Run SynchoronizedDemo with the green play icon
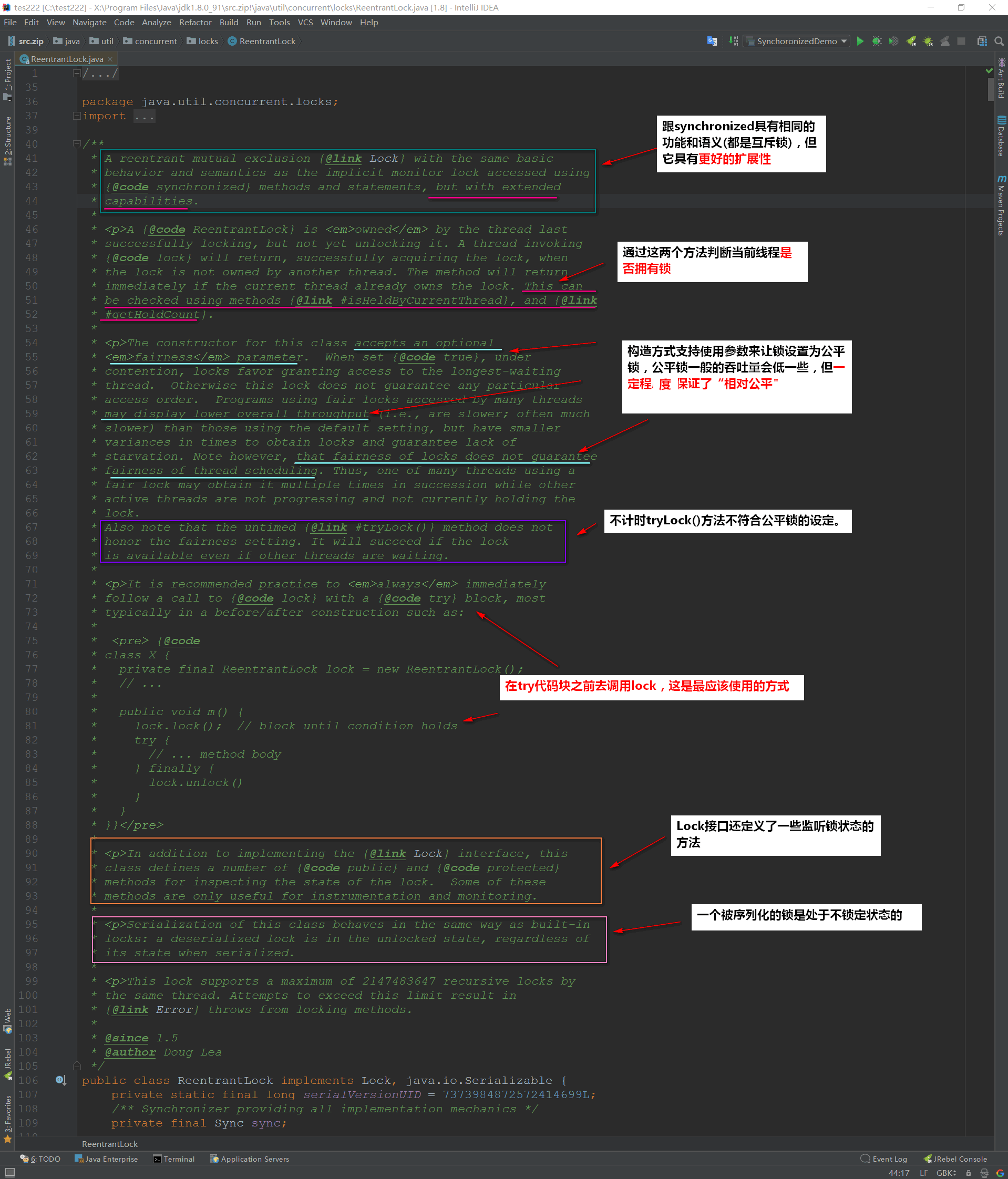1008x1179 pixels. 860,41
